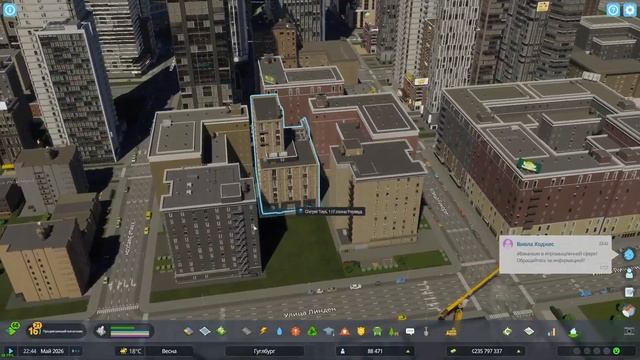640x360 pixels.
Task: Click the Улица Линден street label
Action: [310, 312]
